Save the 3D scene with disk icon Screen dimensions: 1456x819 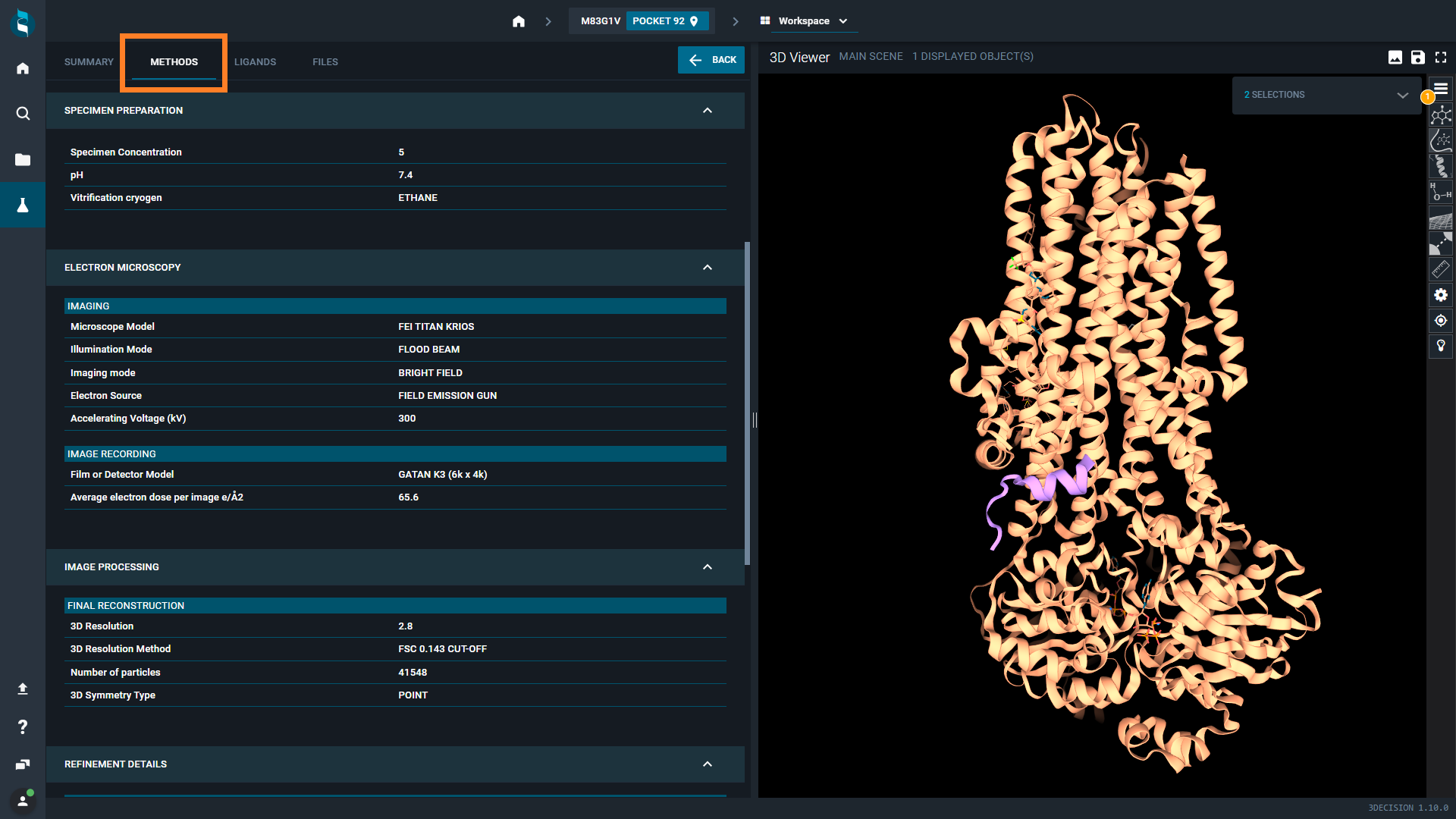[x=1417, y=58]
